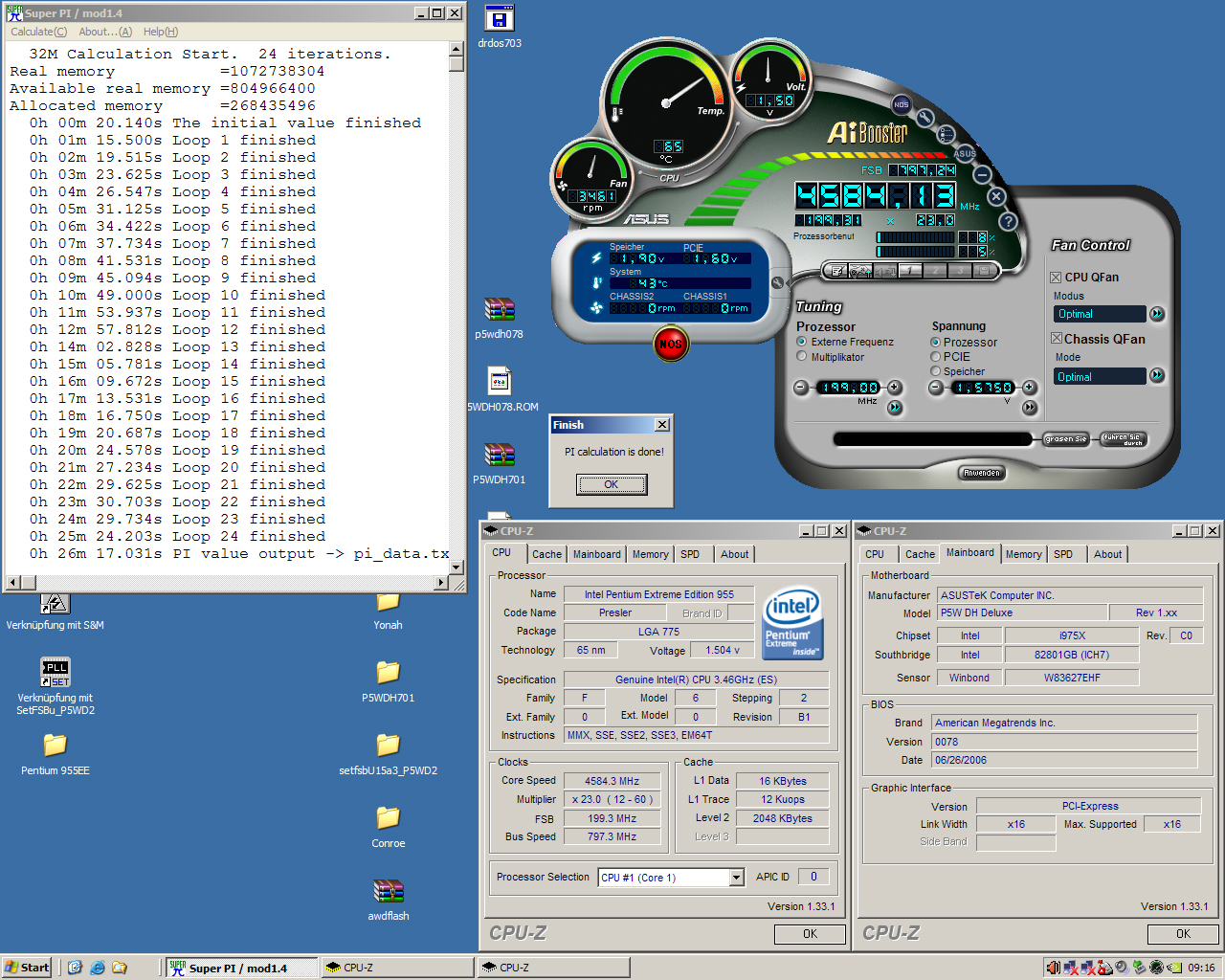Launch Internet Explorer from quick launch

pyautogui.click(x=97, y=968)
